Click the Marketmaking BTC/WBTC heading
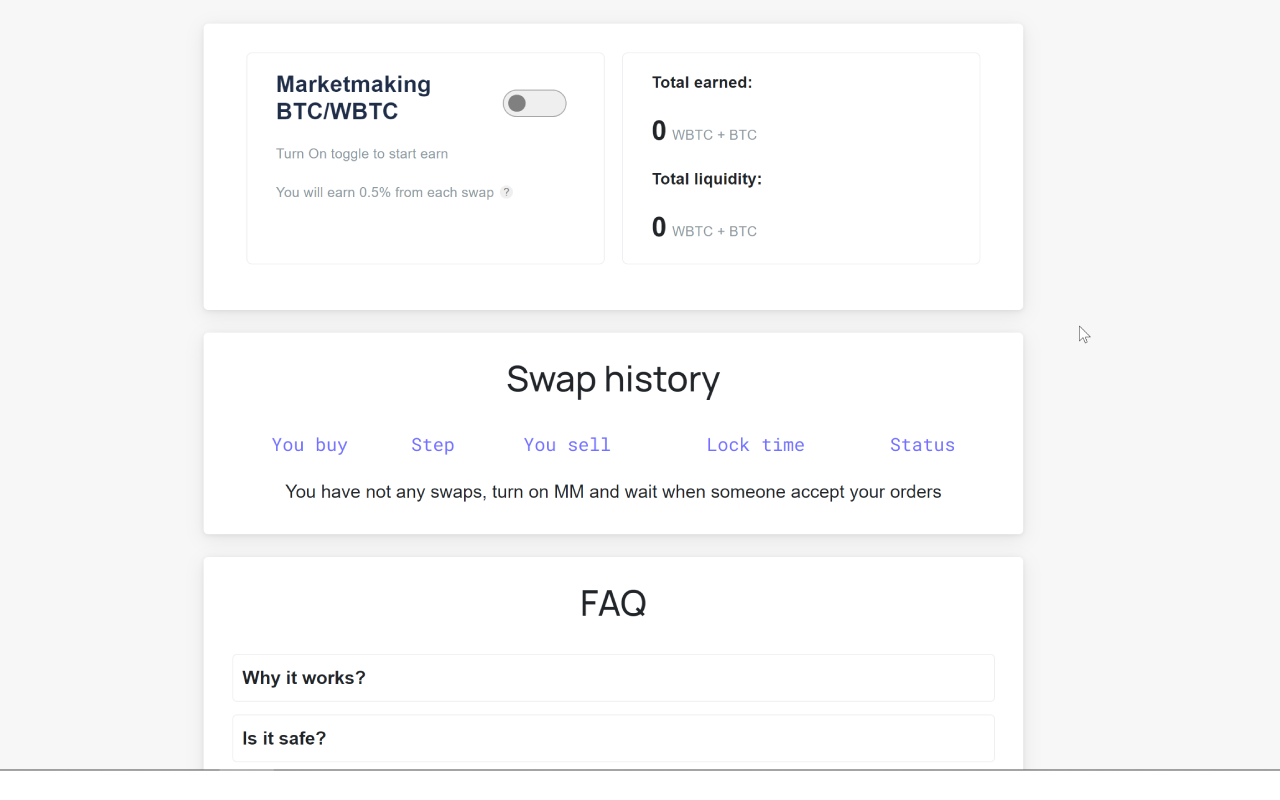Image resolution: width=1280 pixels, height=800 pixels. click(x=353, y=97)
